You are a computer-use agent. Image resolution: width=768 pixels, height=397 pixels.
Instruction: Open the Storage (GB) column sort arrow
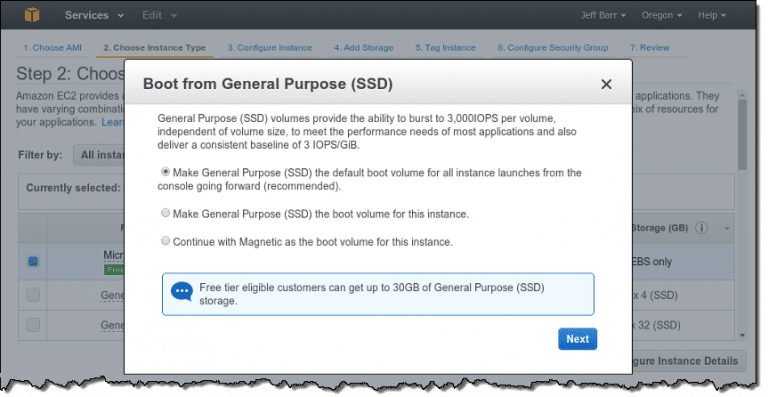coord(727,229)
